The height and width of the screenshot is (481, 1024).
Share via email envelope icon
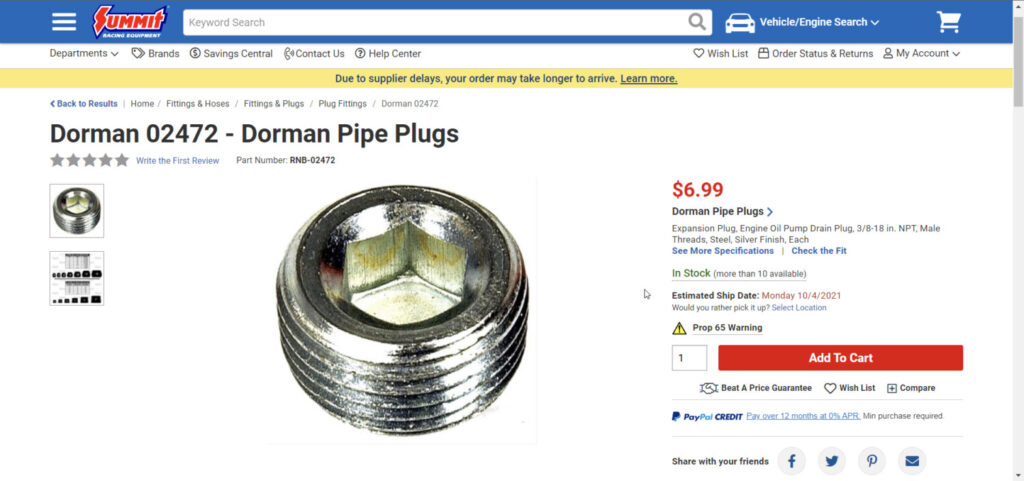[911, 461]
